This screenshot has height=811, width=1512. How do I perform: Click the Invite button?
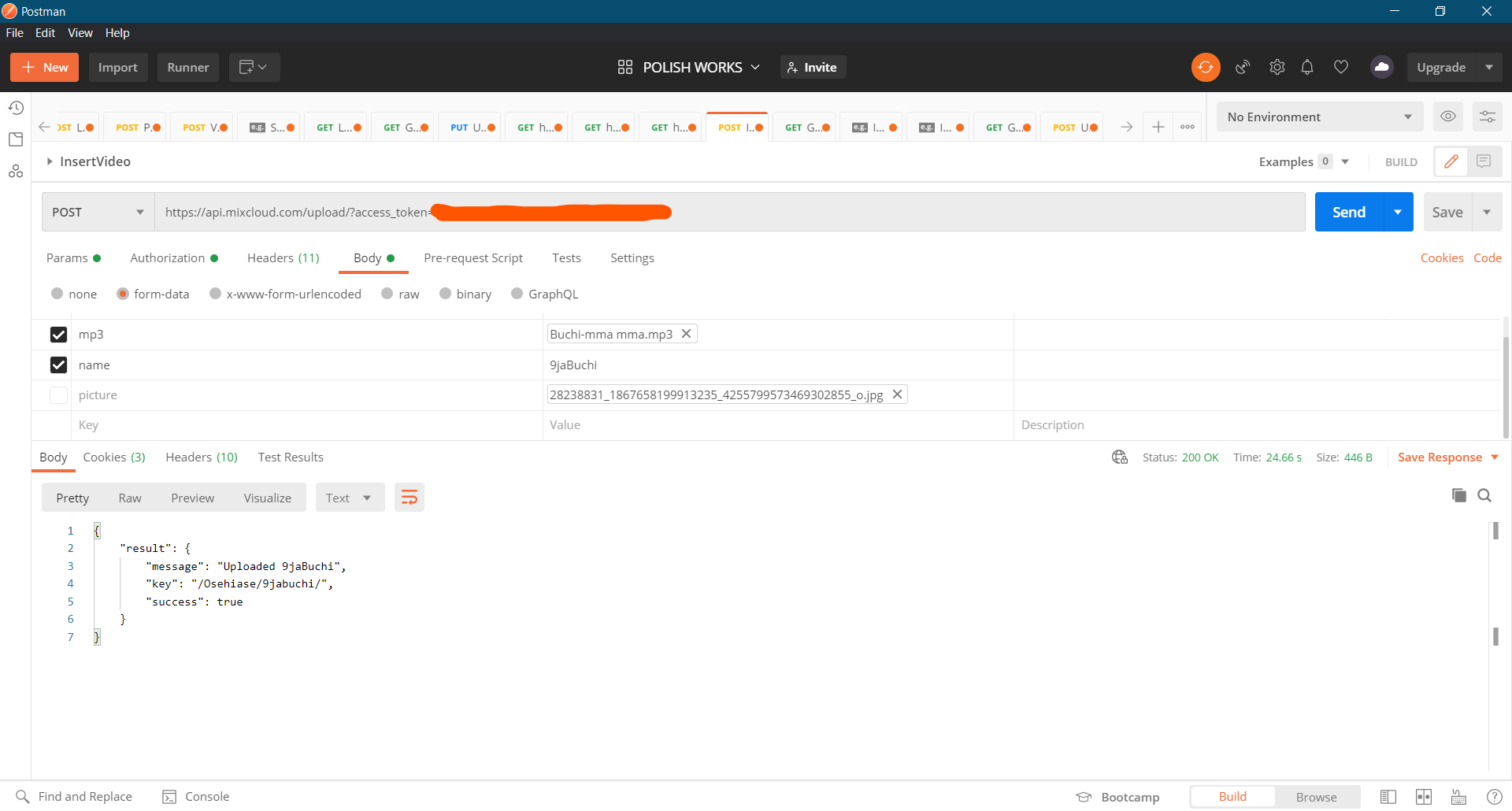pyautogui.click(x=813, y=67)
